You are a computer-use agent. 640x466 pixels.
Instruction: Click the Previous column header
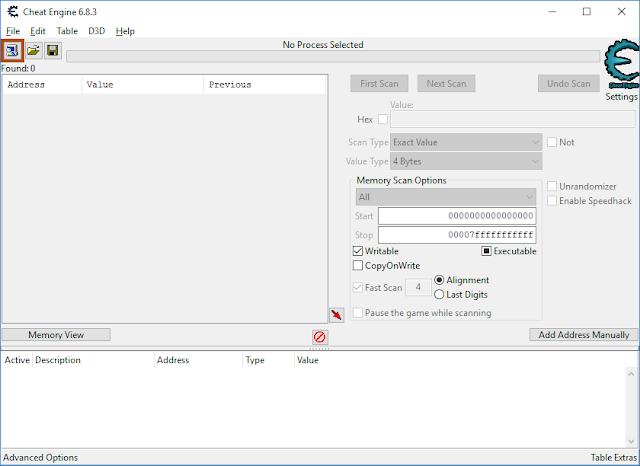(264, 85)
